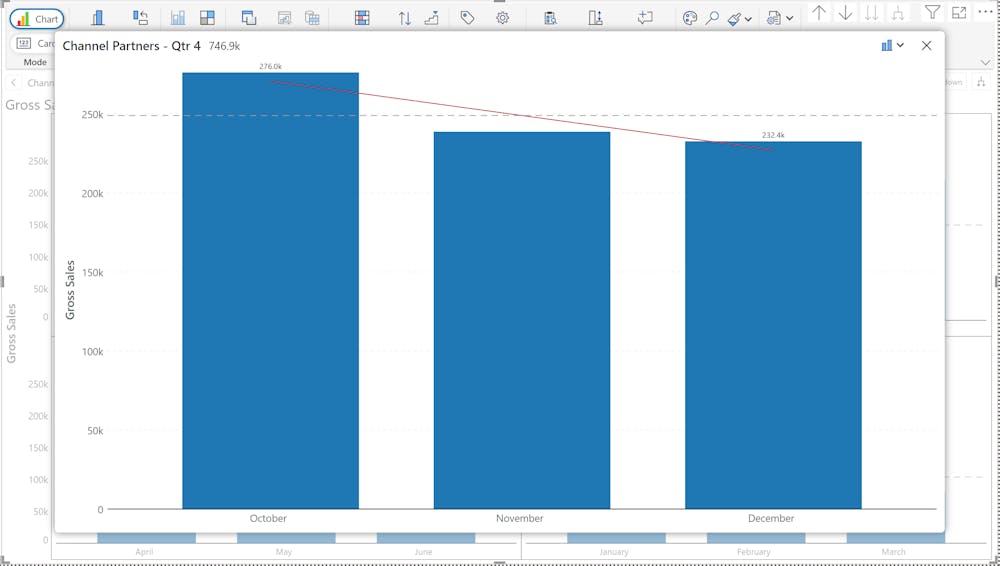Click the magnifier search icon
Image resolution: width=1000 pixels, height=566 pixels.
[712, 18]
